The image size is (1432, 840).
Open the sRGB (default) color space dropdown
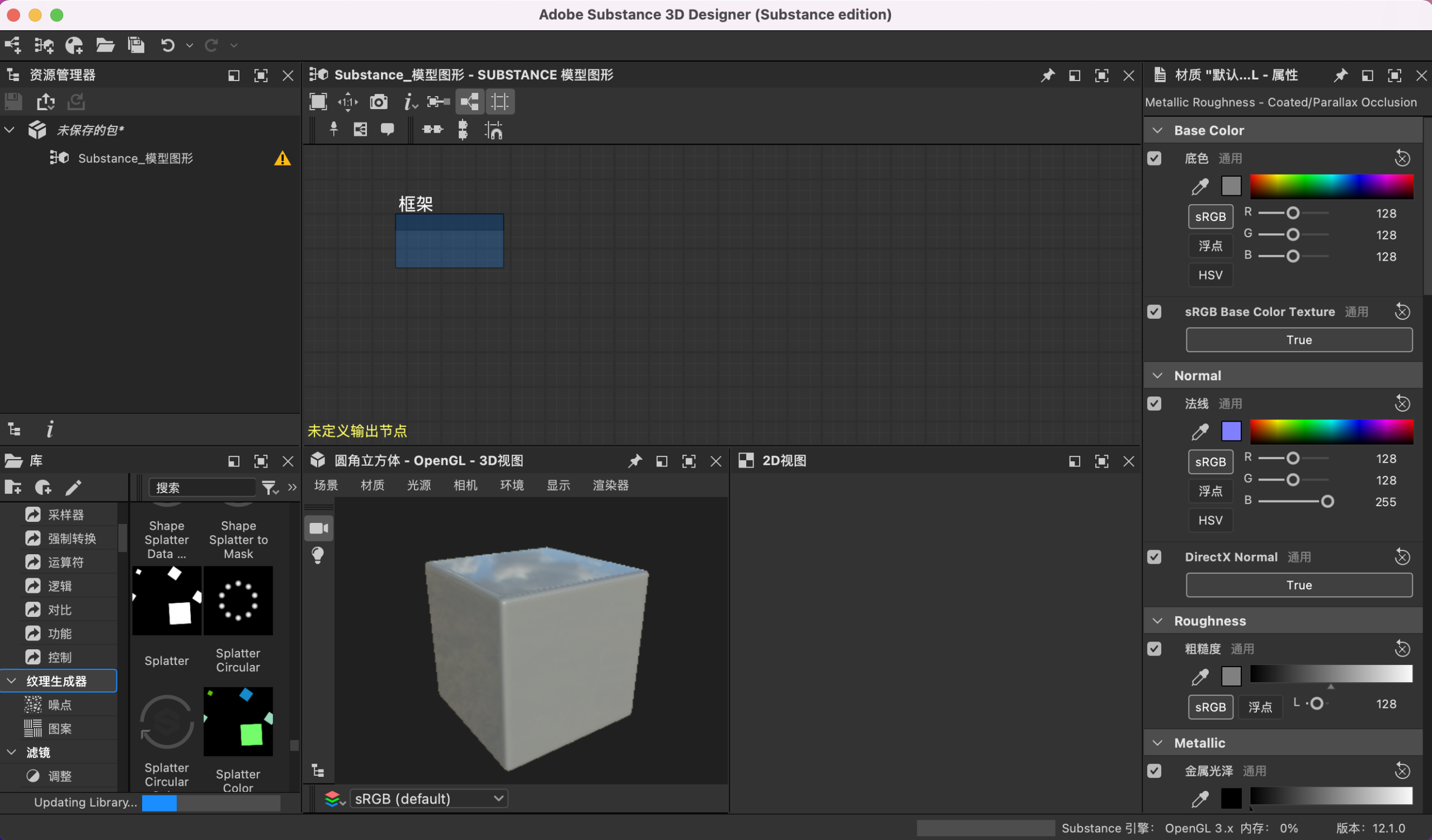[428, 799]
